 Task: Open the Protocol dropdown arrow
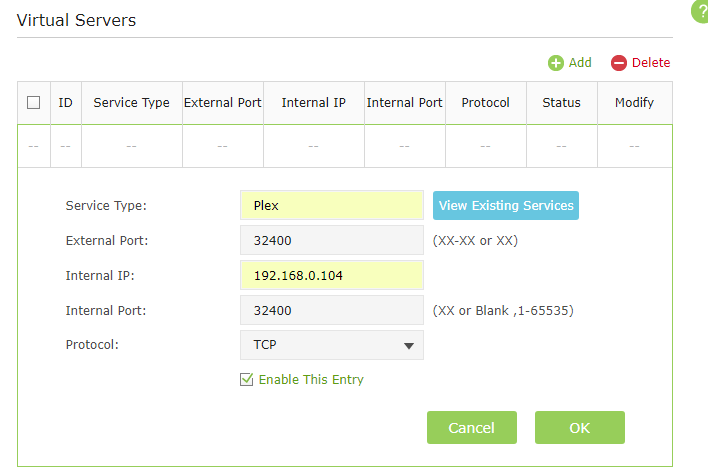pyautogui.click(x=408, y=346)
